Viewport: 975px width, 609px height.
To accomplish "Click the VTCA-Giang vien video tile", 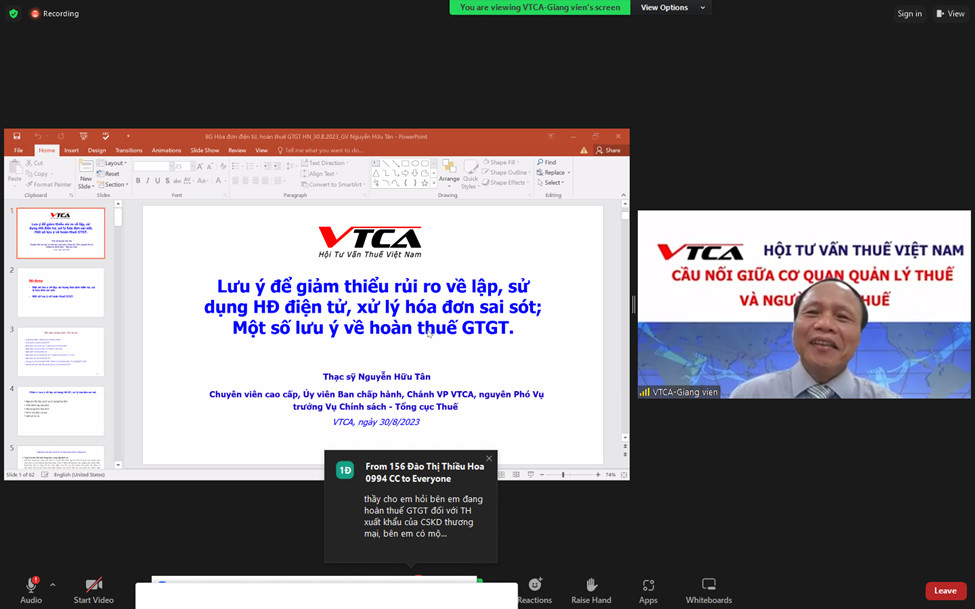I will (x=804, y=304).
